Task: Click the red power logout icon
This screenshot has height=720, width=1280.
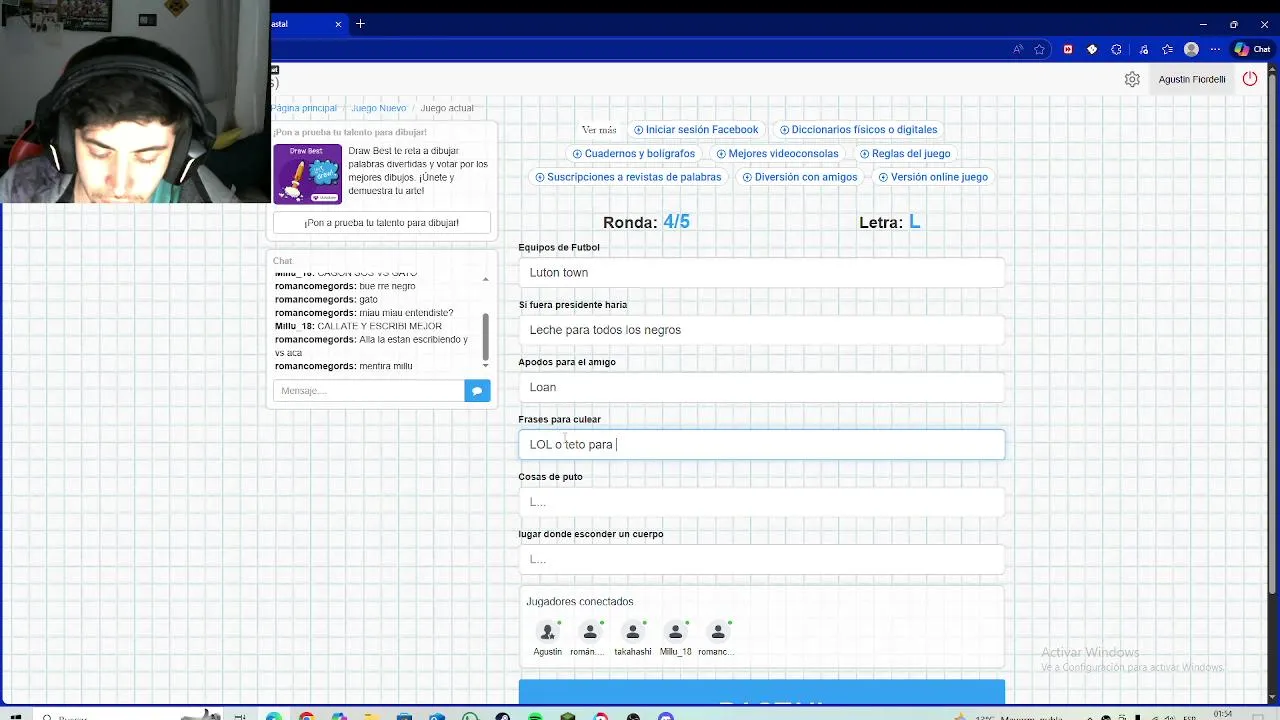Action: coord(1250,79)
